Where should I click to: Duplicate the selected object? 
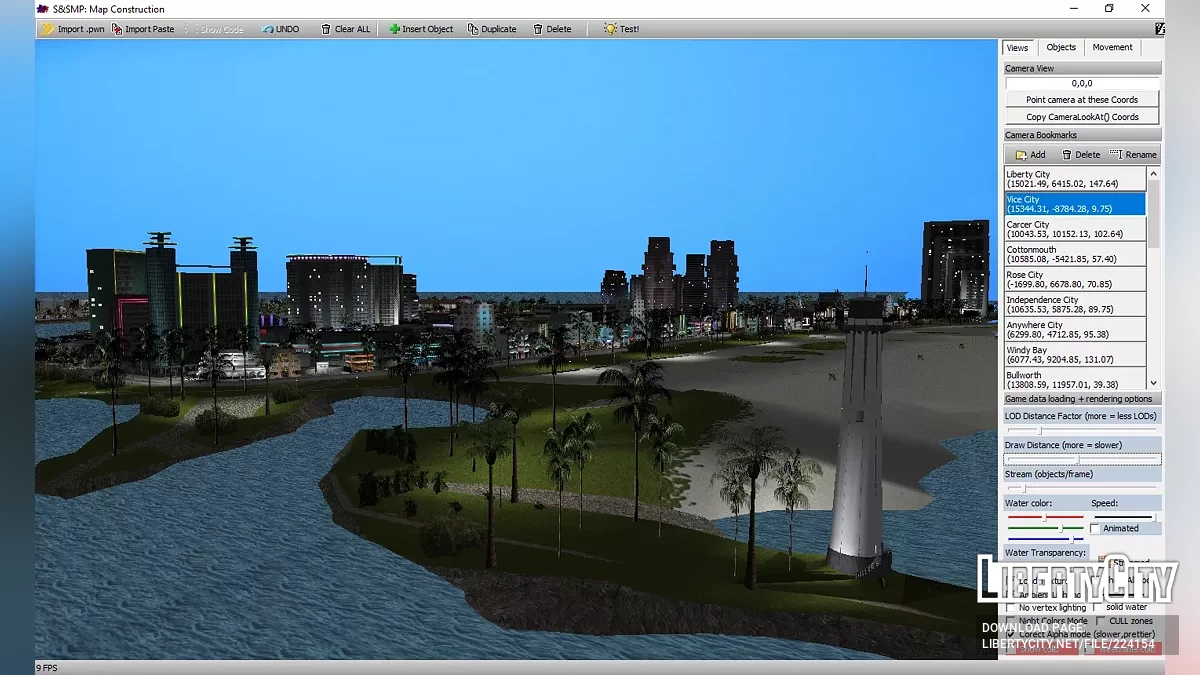[x=473, y=29]
